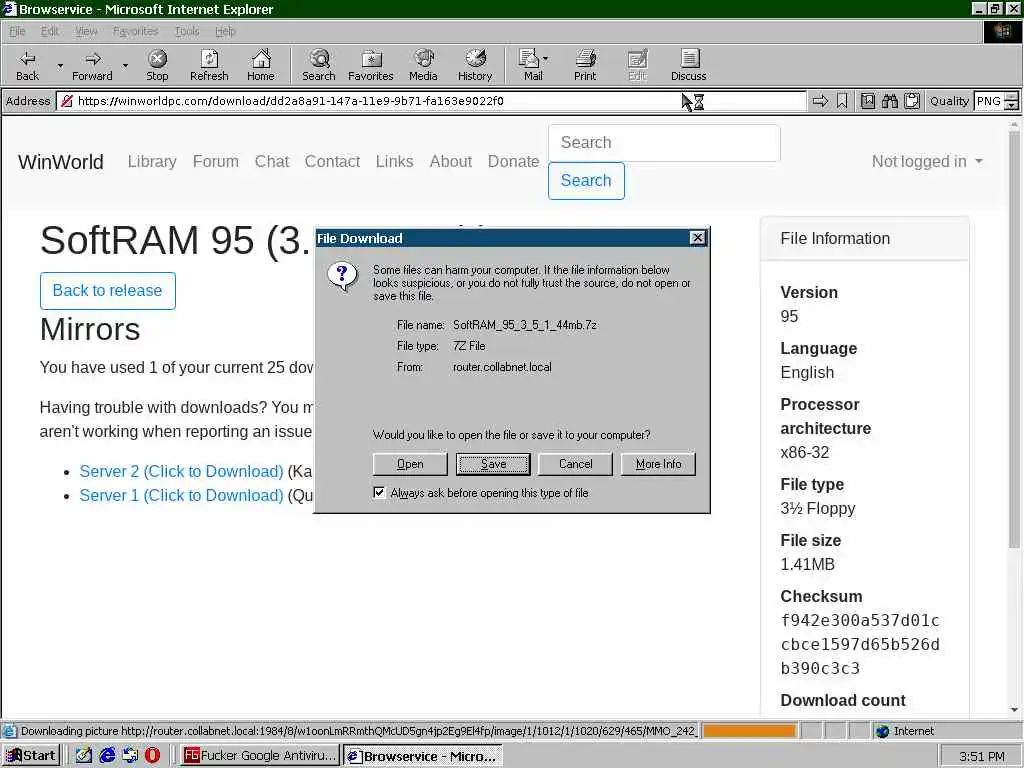
Task: Click the Start button on taskbar
Action: 31,756
